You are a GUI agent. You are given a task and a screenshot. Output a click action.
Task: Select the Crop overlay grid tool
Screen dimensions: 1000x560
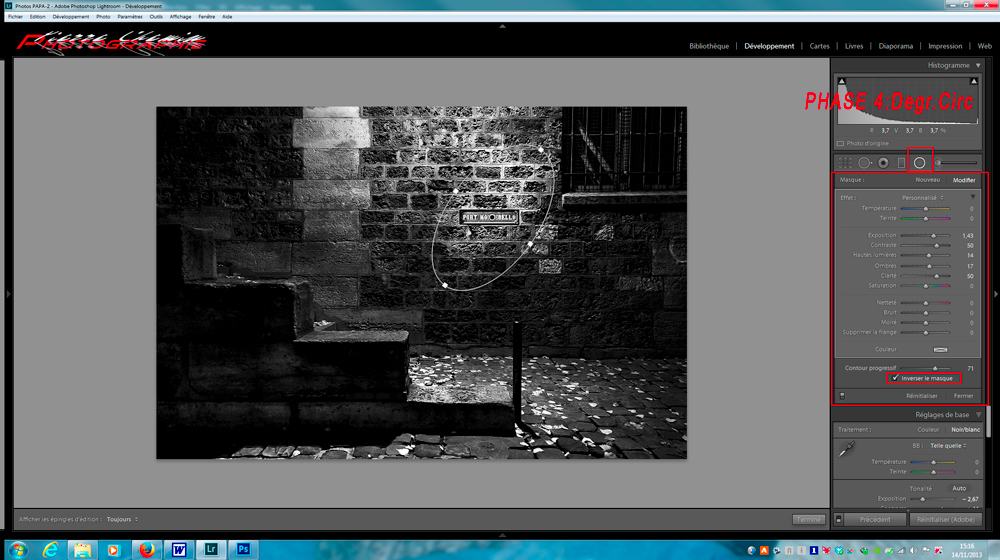pyautogui.click(x=846, y=162)
